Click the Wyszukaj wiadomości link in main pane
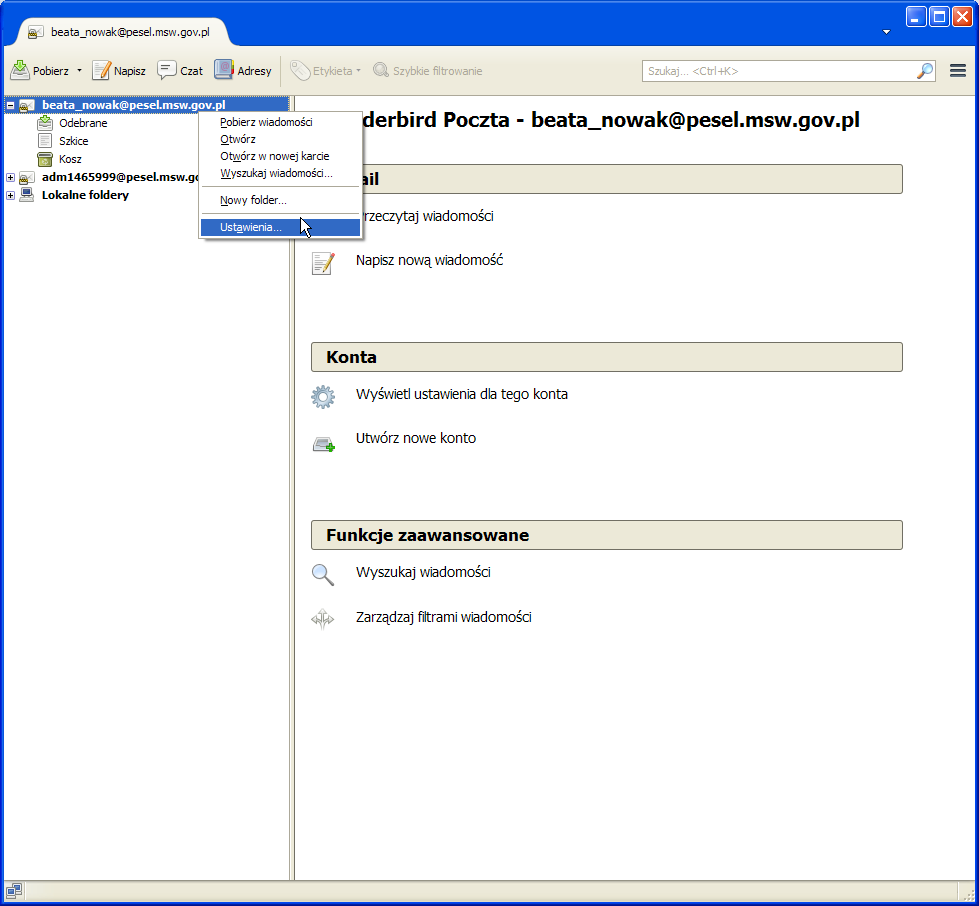 pyautogui.click(x=423, y=573)
